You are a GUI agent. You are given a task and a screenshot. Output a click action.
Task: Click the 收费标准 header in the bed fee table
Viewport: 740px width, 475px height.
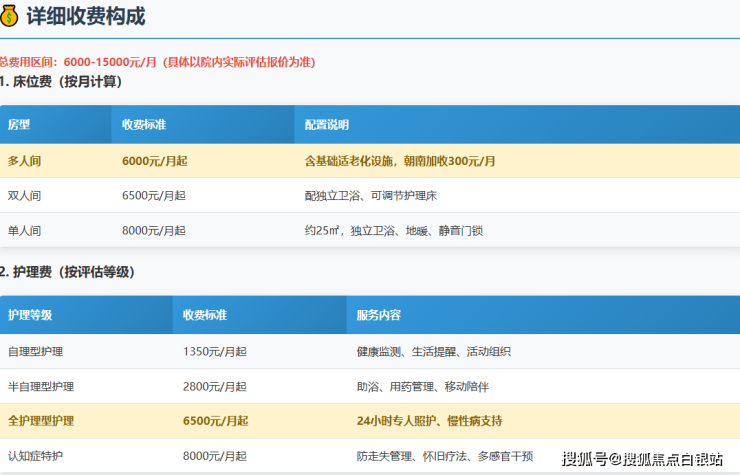click(x=144, y=125)
